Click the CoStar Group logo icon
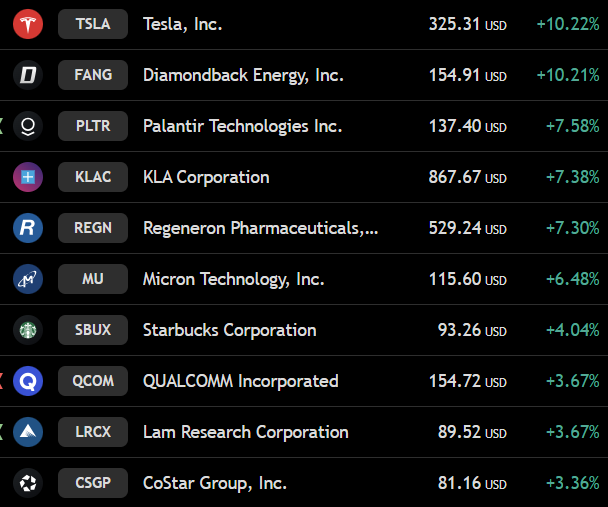Image resolution: width=608 pixels, height=507 pixels. (x=28, y=483)
